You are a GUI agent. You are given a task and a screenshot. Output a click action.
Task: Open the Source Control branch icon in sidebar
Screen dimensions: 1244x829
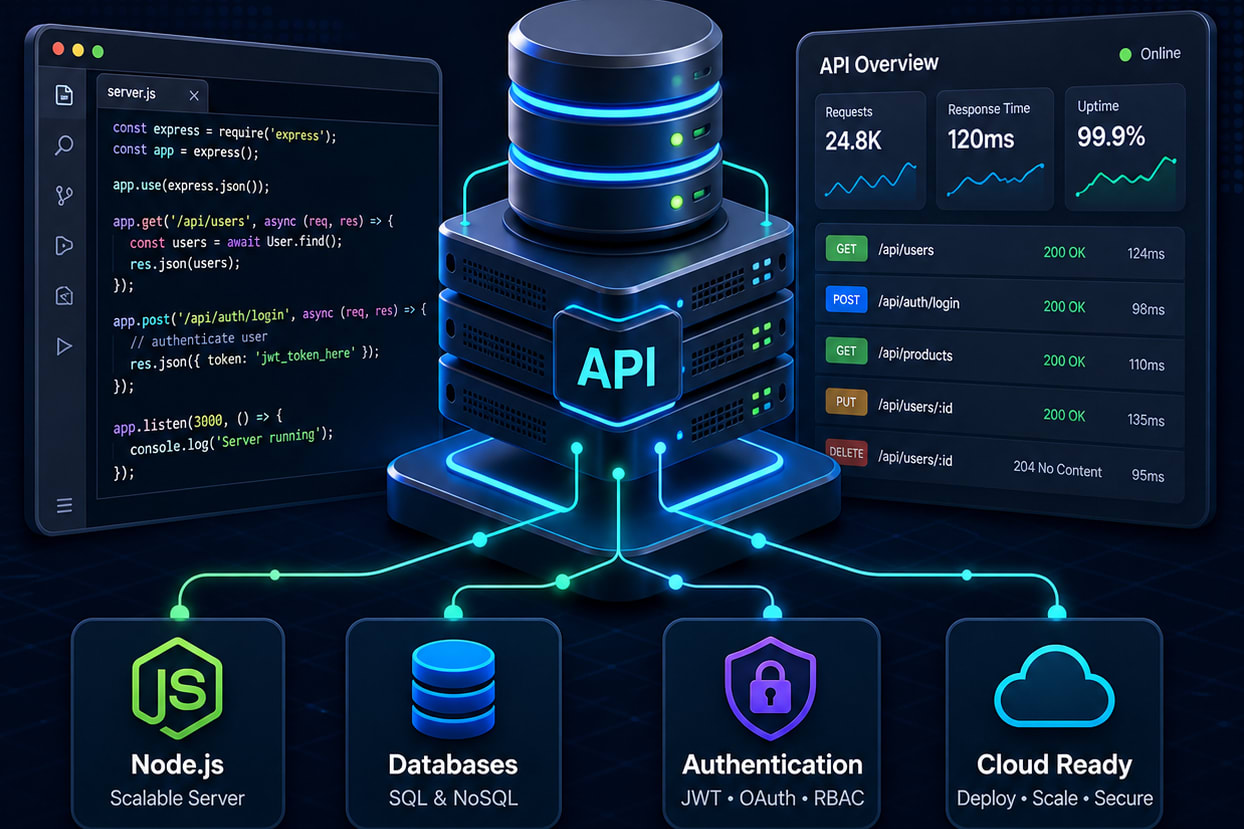[64, 195]
